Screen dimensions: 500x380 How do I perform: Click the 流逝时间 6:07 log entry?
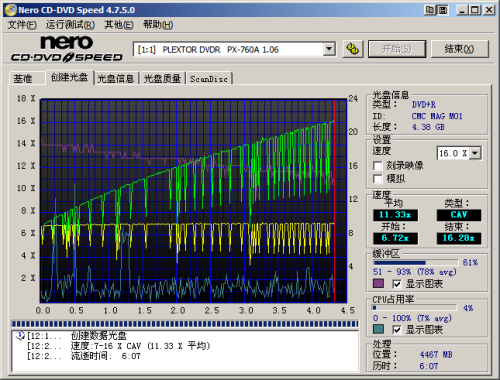coord(106,356)
